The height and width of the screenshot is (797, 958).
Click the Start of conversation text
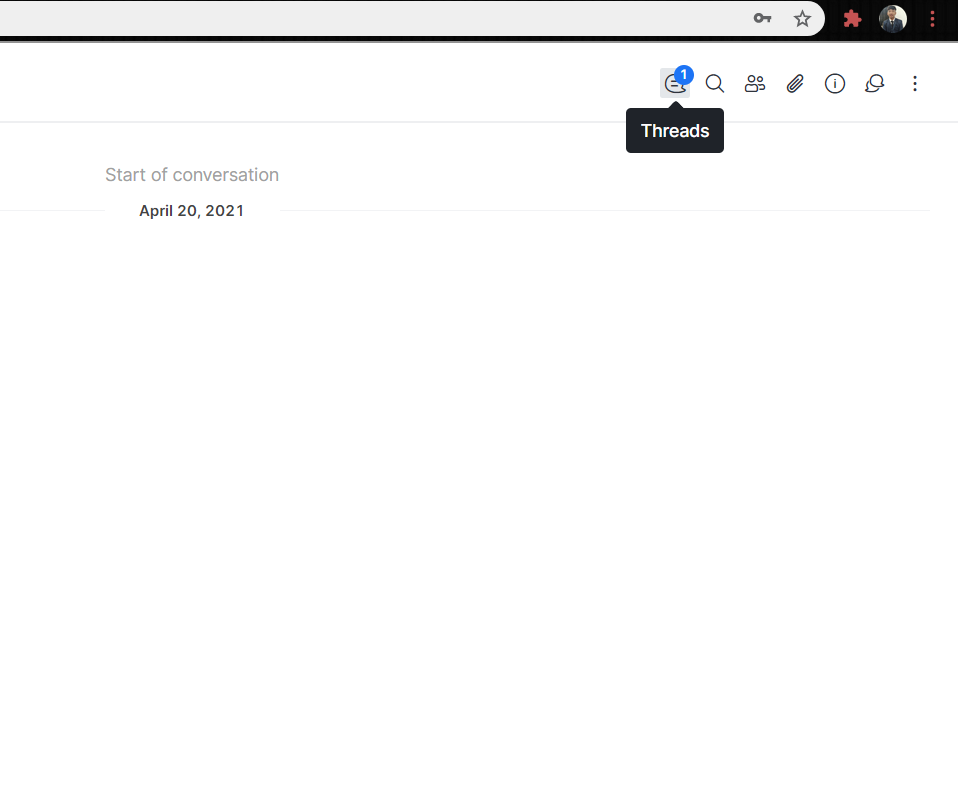click(x=191, y=174)
